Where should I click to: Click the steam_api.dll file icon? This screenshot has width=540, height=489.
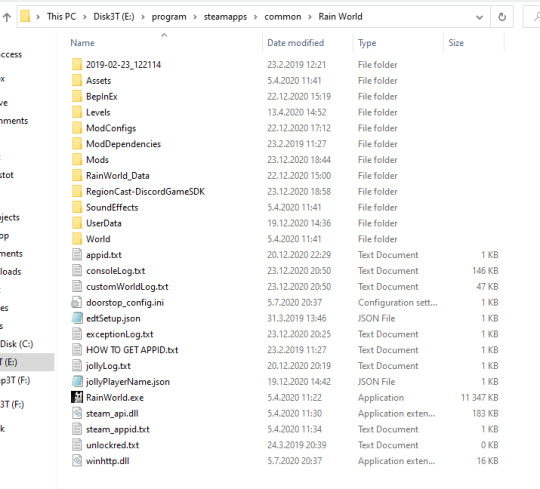77,413
